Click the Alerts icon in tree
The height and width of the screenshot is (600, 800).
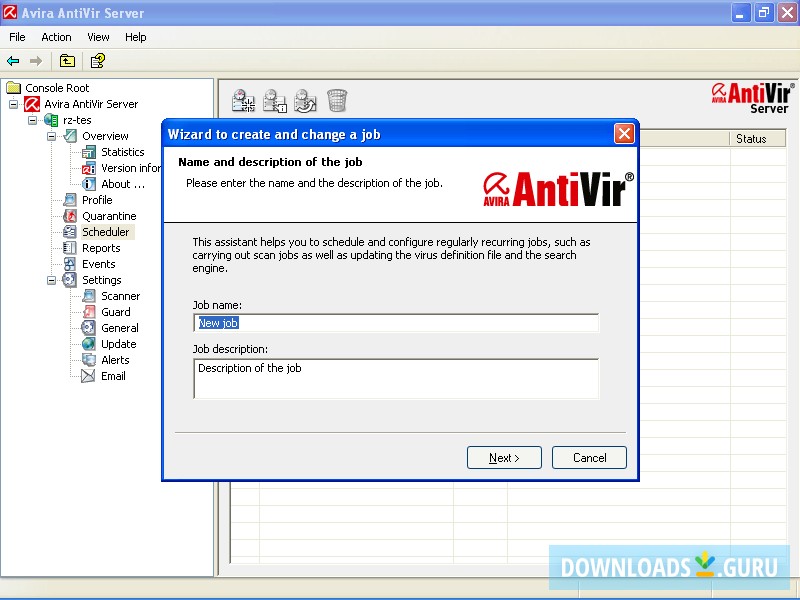(x=89, y=360)
